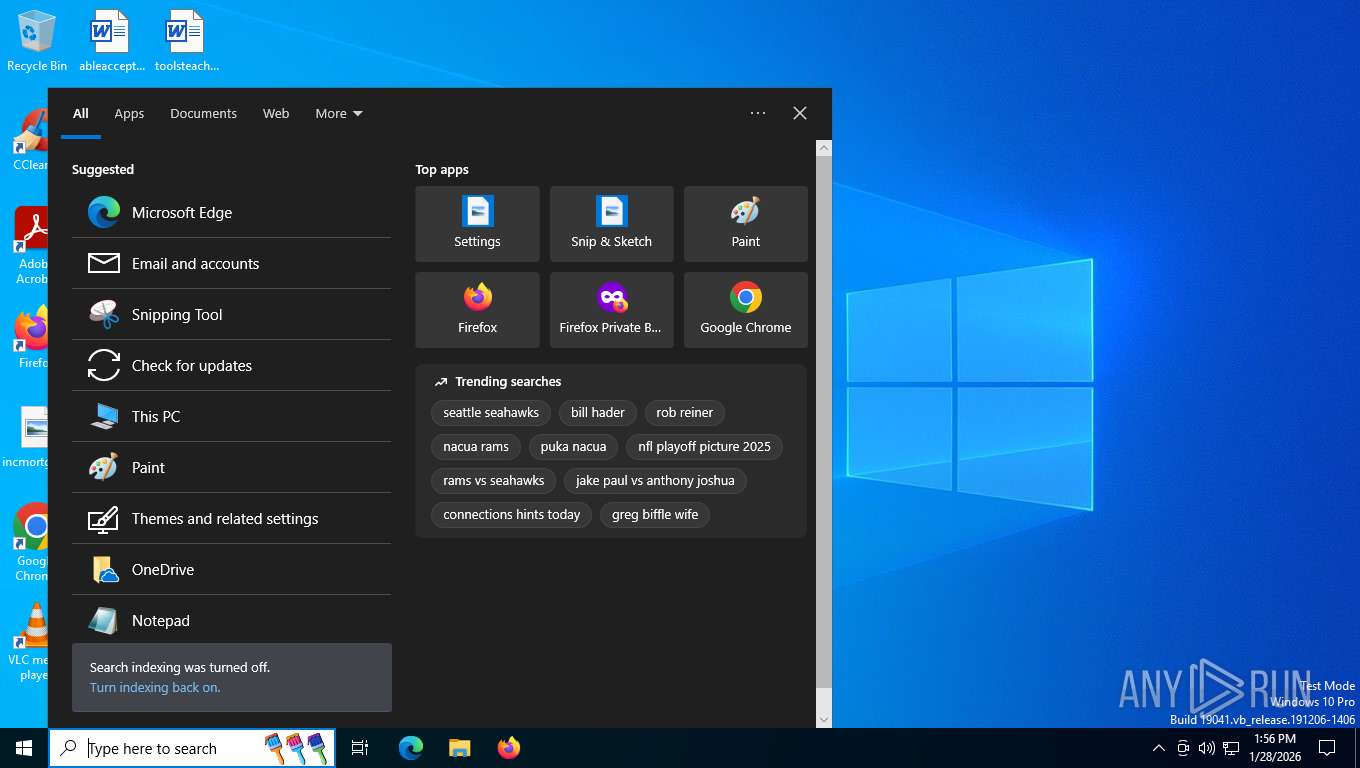
Task: Open the notification center icon
Action: [x=1327, y=748]
